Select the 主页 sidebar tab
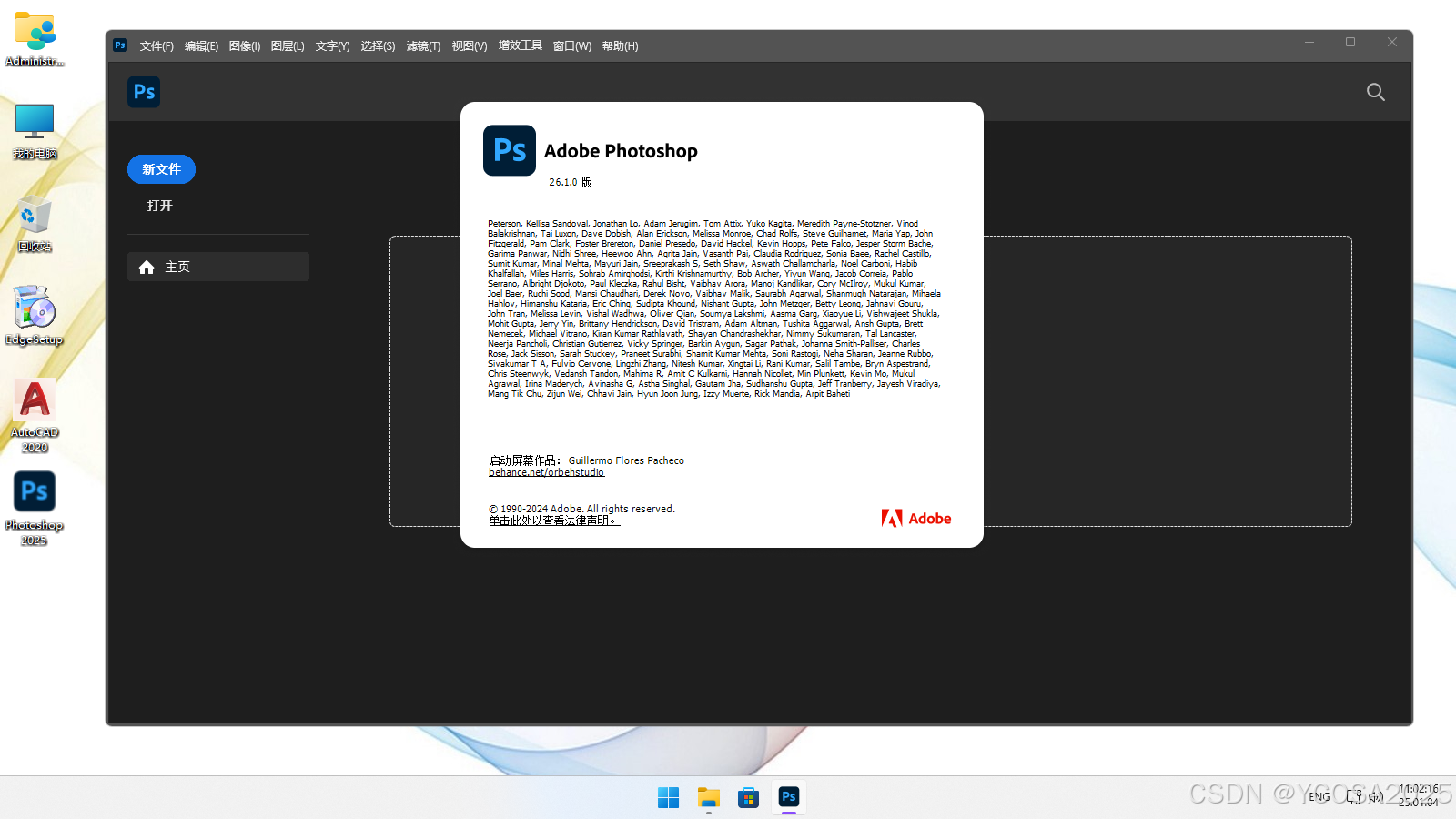 [x=218, y=267]
